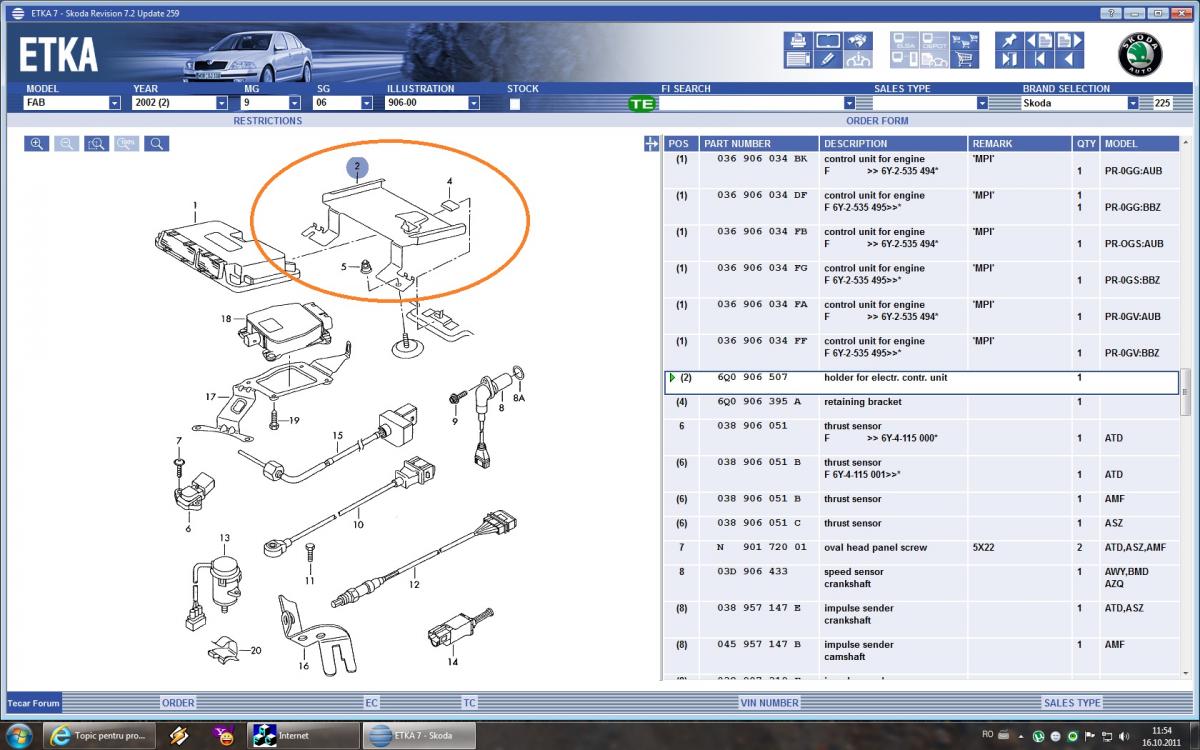Open the SG dropdown showing 06
The width and height of the screenshot is (1200, 750).
pyautogui.click(x=366, y=103)
